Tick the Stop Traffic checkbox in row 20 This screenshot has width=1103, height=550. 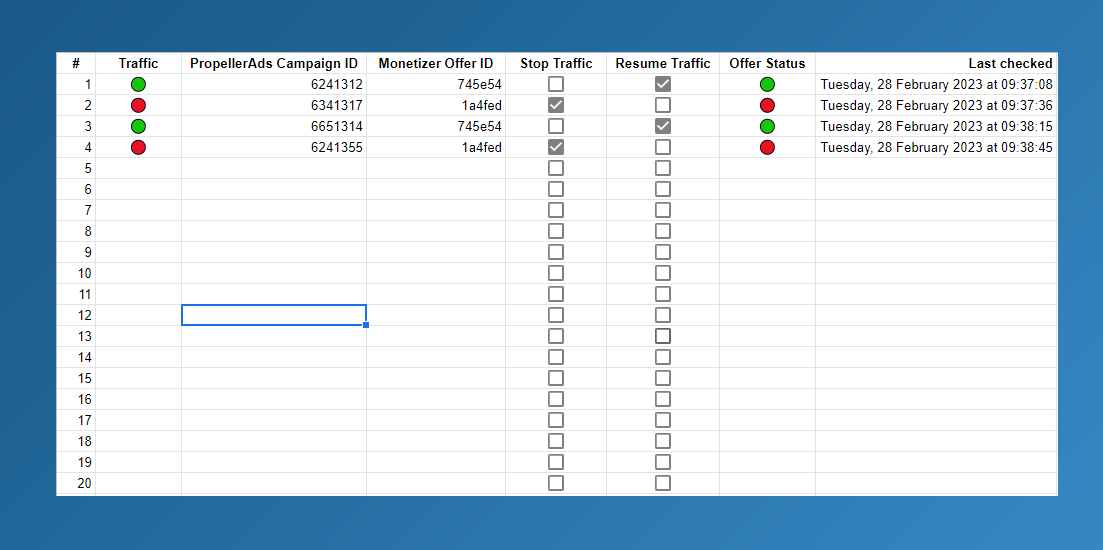click(556, 483)
